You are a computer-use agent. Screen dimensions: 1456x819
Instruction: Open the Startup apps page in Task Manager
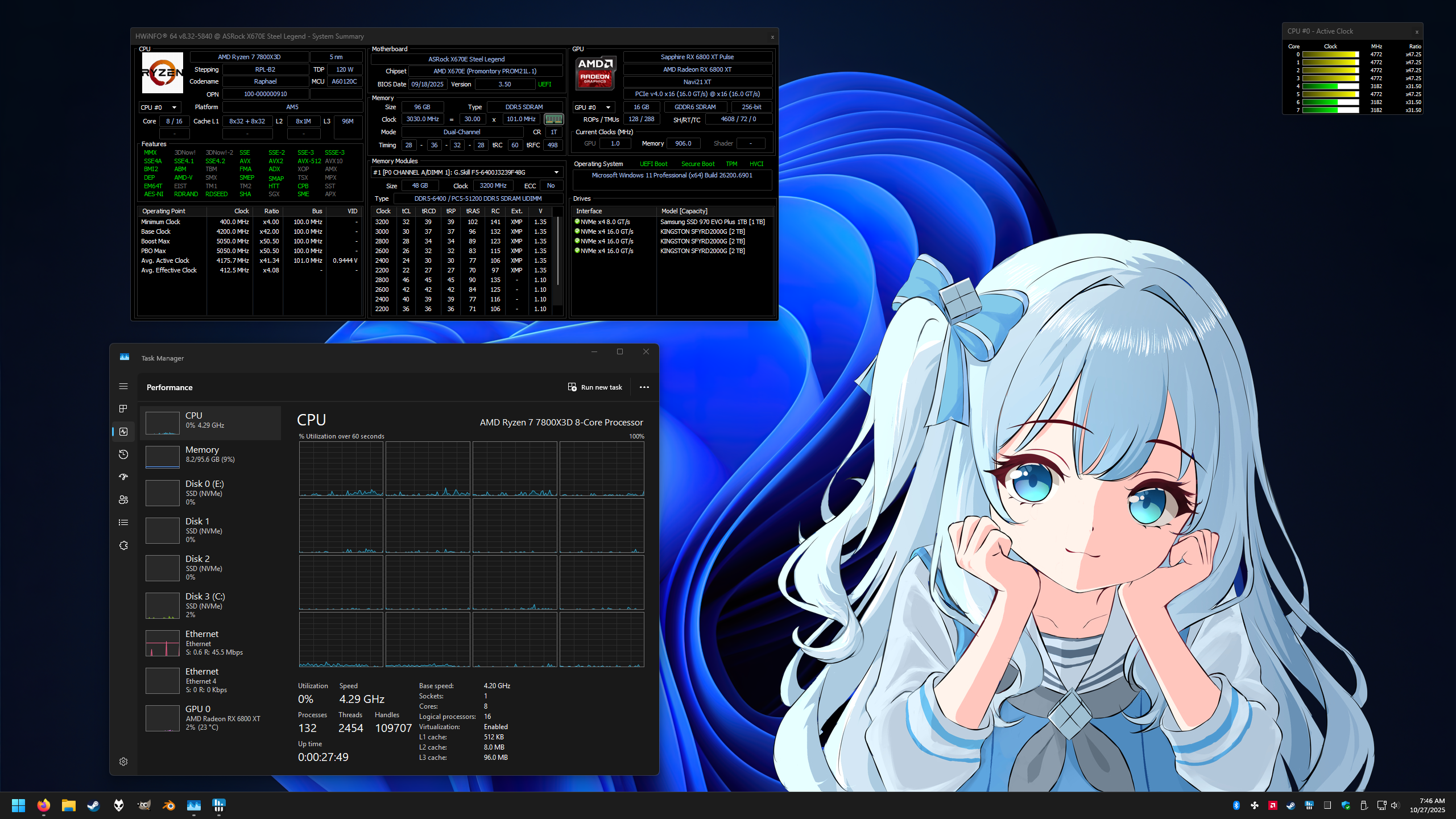click(123, 477)
